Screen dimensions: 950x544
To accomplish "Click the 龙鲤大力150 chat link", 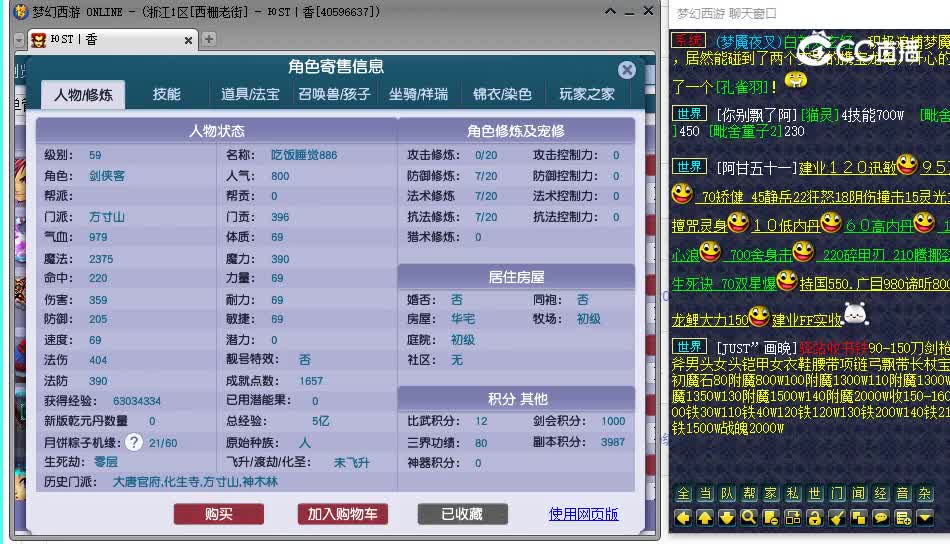I will [710, 319].
